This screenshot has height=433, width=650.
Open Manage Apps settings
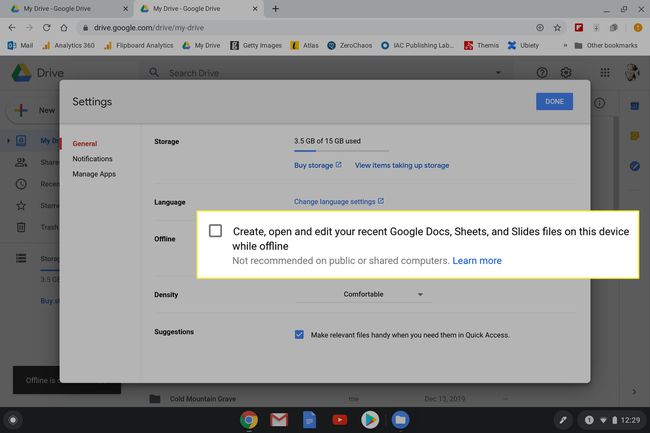[94, 174]
